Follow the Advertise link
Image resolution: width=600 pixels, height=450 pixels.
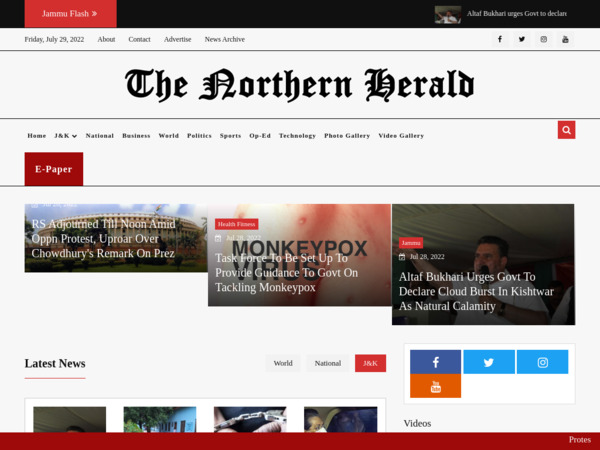coord(178,39)
